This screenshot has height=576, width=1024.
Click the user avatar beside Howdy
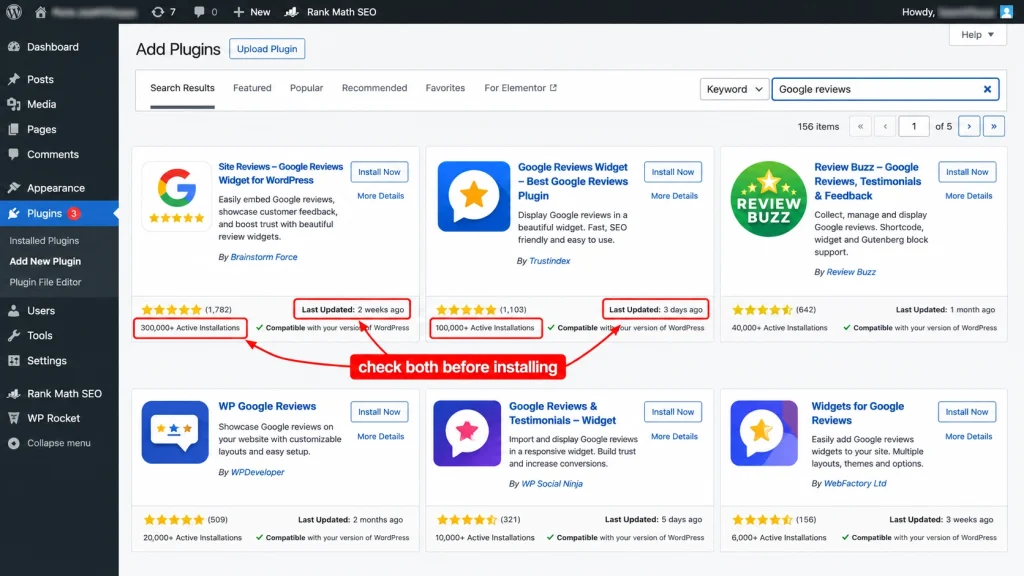1006,12
